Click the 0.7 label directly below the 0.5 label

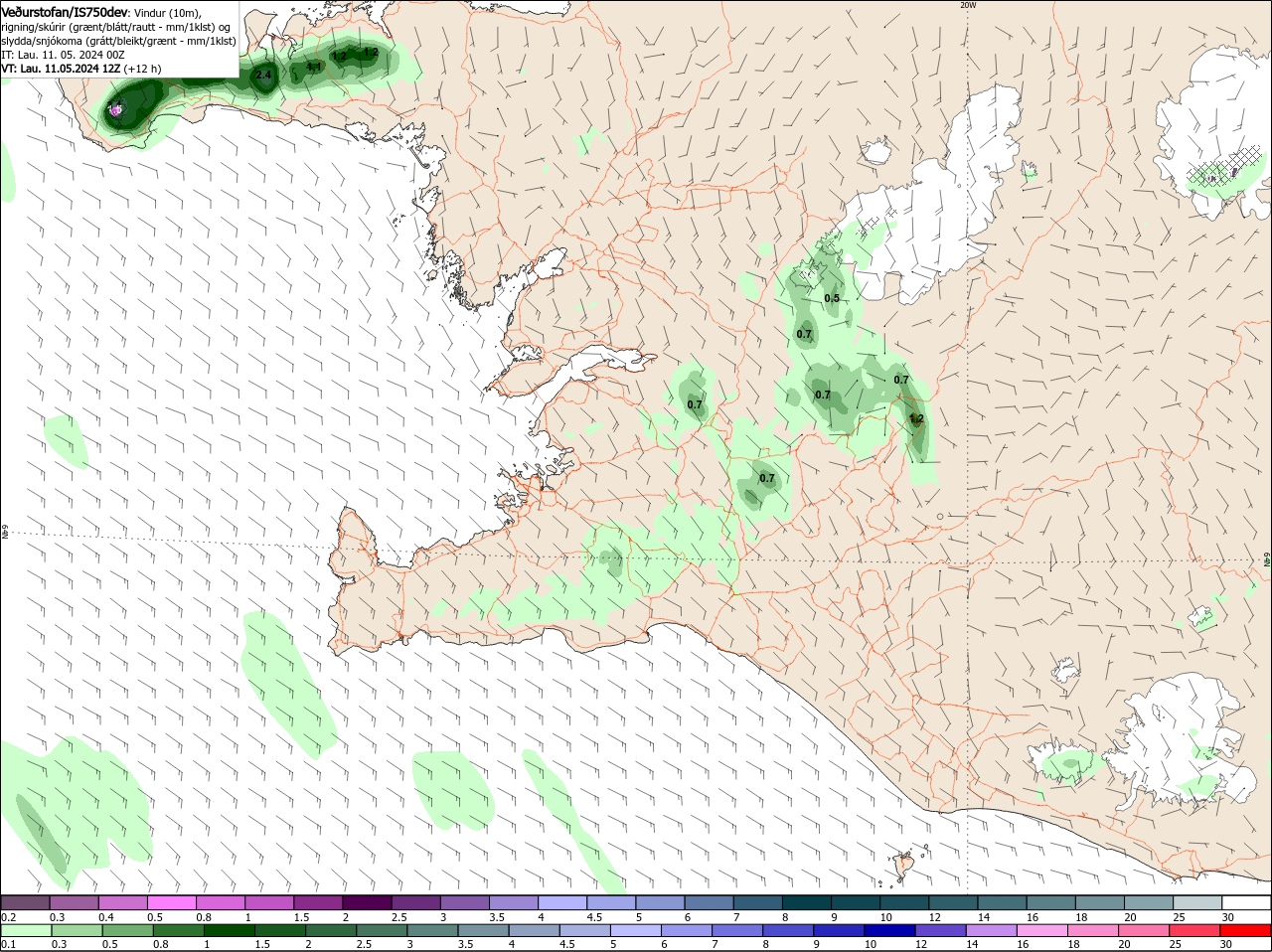coord(805,334)
